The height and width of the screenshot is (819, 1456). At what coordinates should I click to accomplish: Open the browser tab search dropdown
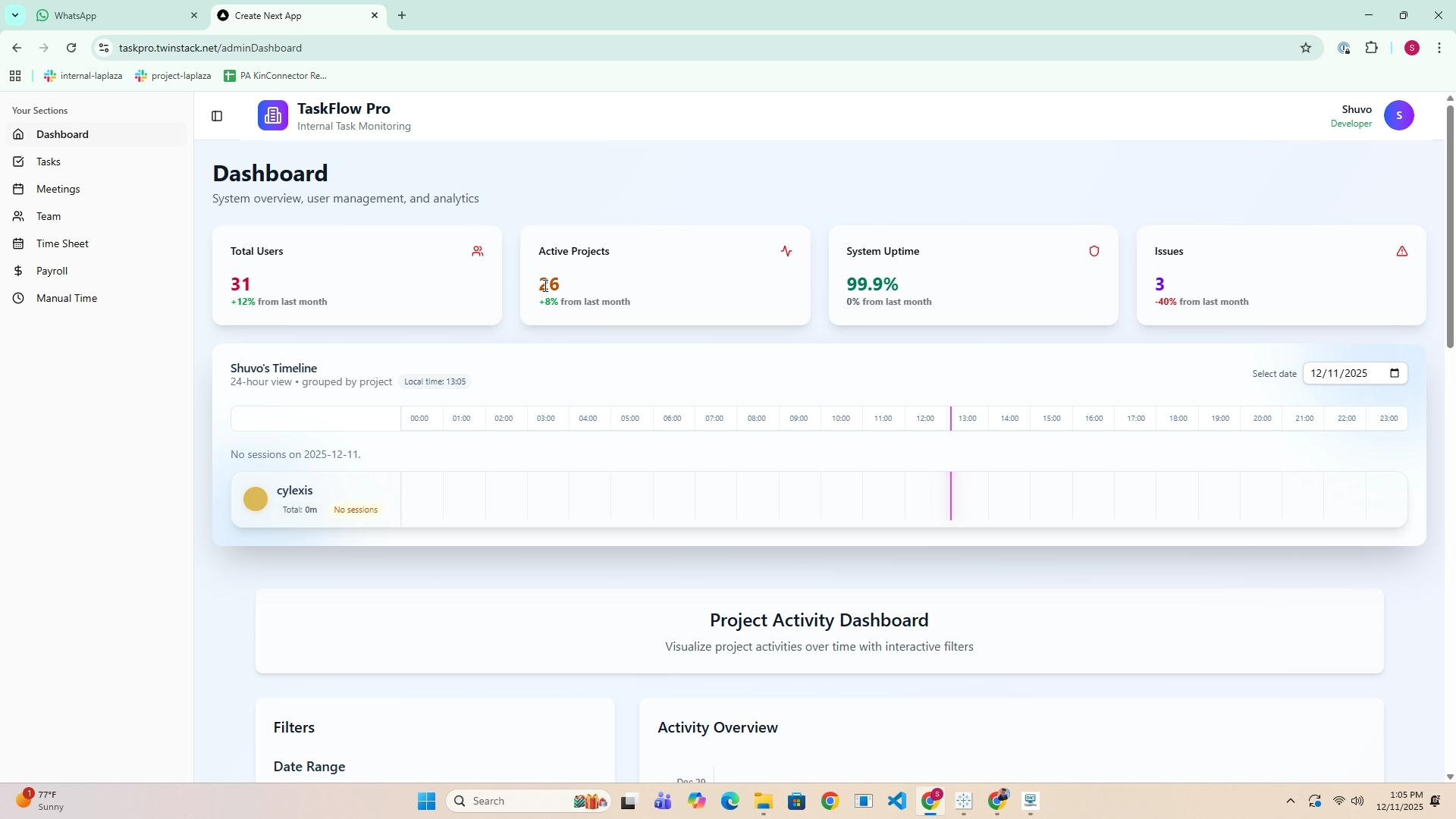click(x=14, y=15)
